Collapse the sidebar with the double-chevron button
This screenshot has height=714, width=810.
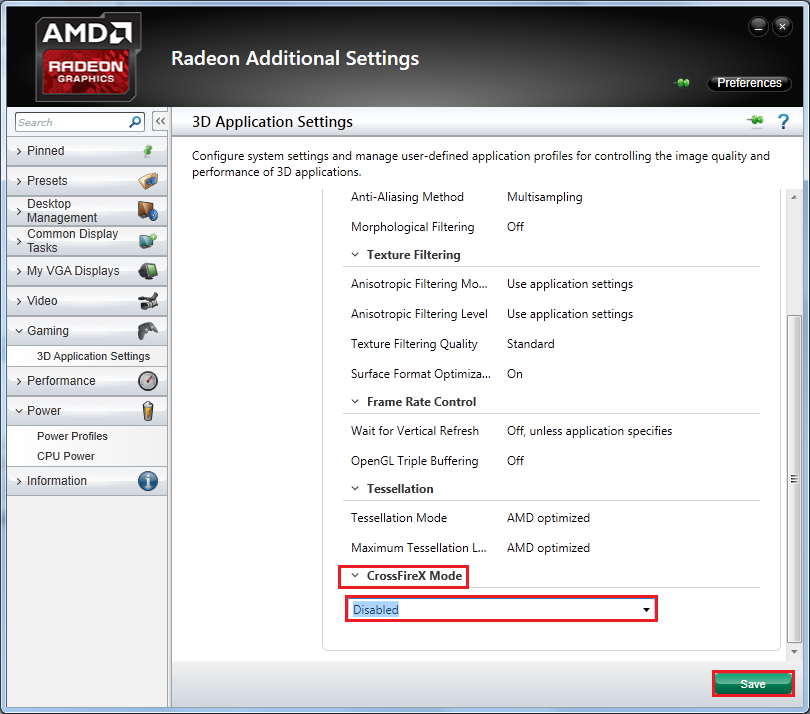pos(160,121)
